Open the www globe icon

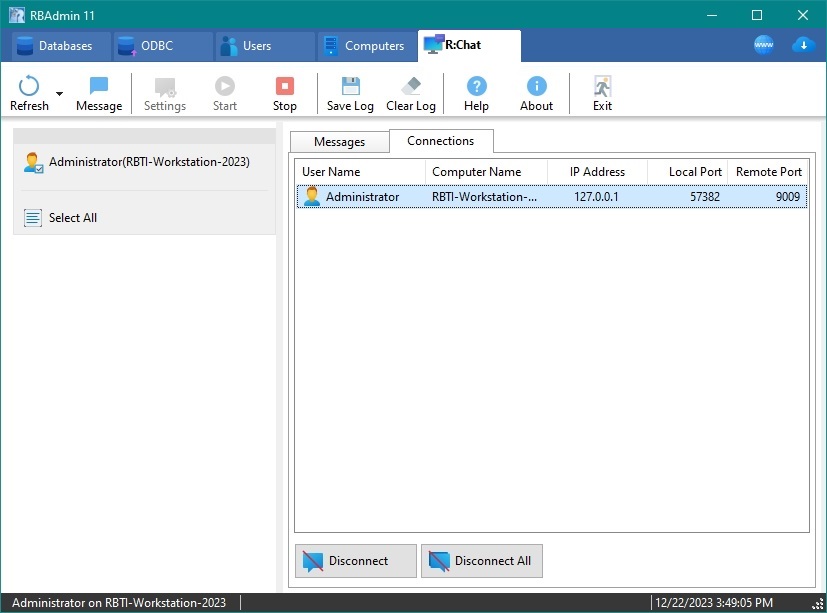(x=763, y=45)
